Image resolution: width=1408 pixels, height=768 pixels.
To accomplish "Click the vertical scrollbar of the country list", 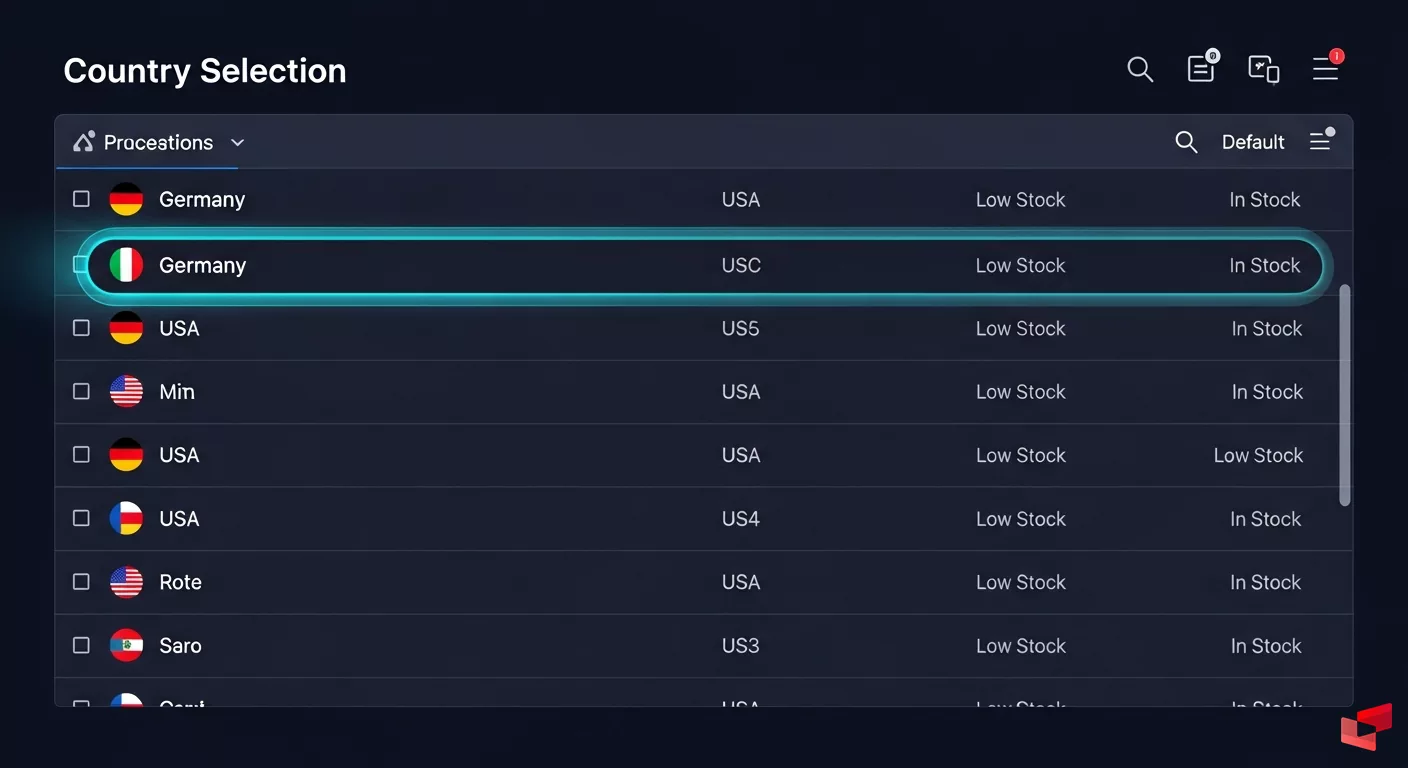I will pyautogui.click(x=1345, y=395).
